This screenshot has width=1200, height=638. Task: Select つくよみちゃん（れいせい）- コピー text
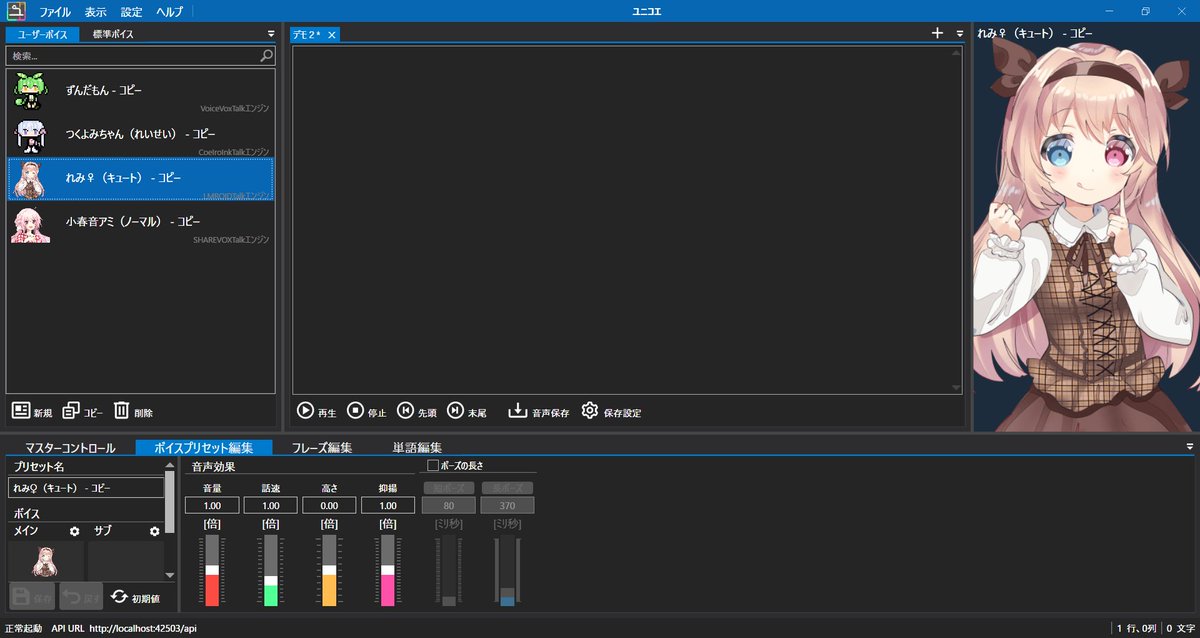coord(140,134)
